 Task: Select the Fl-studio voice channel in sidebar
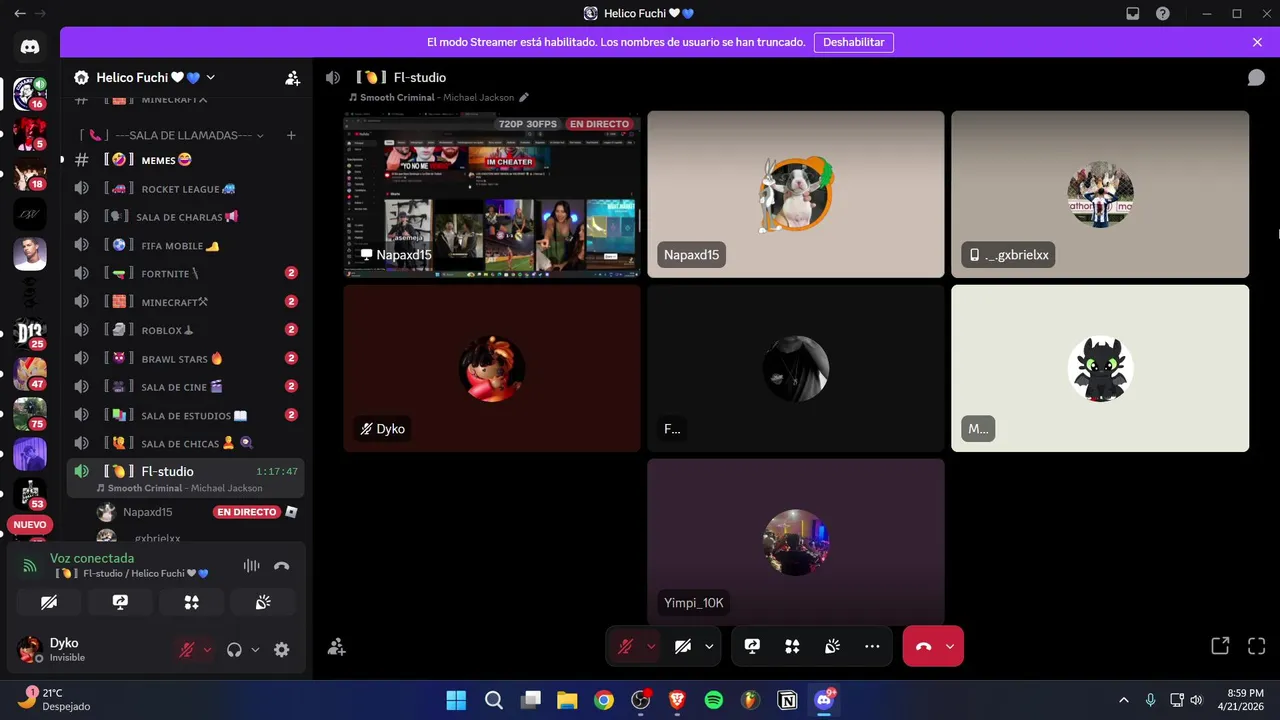click(x=185, y=478)
